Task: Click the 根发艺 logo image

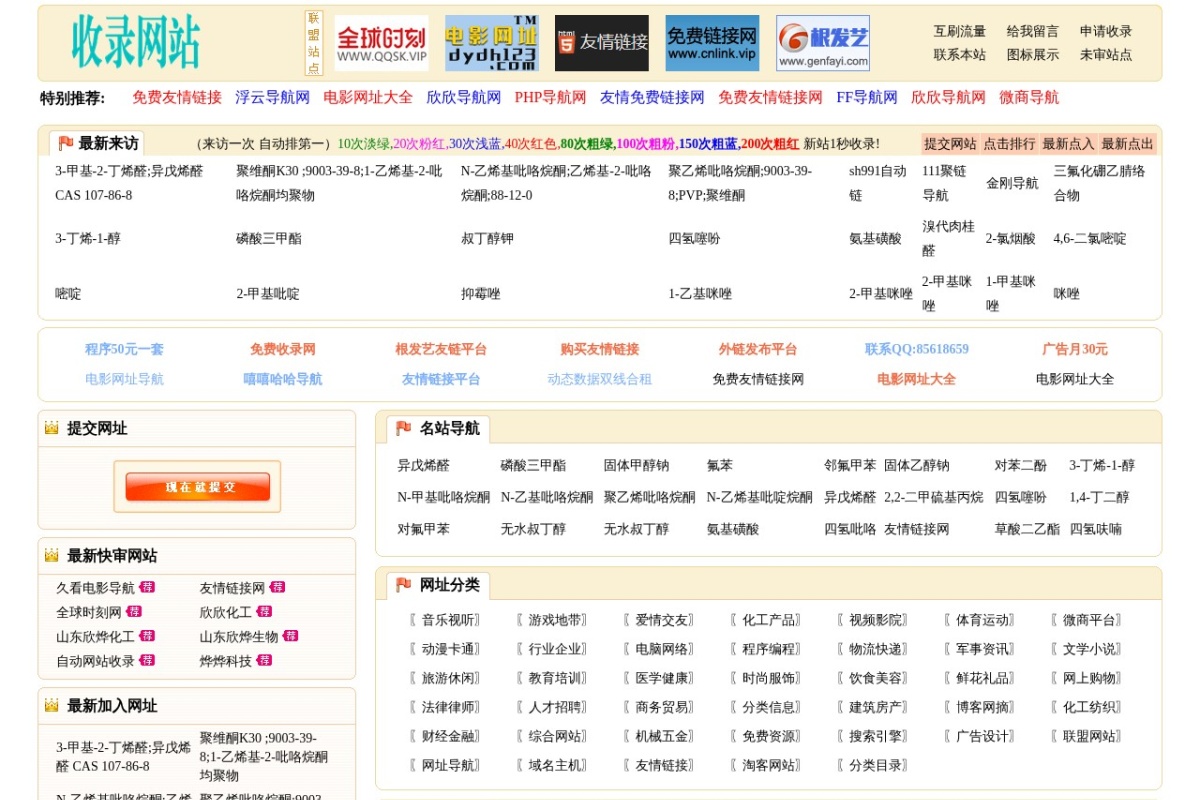Action: coord(820,43)
